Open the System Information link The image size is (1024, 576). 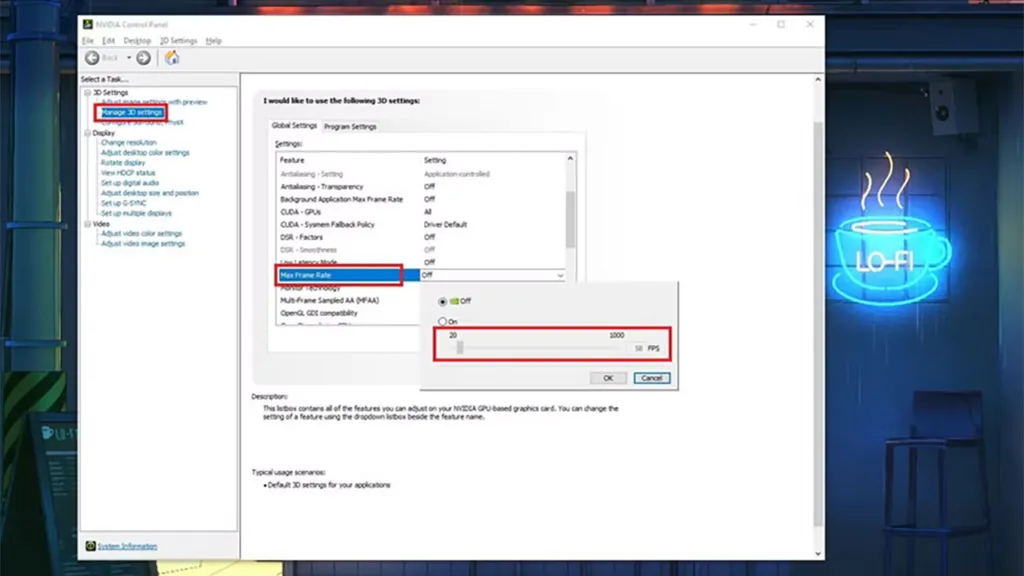[x=127, y=547]
